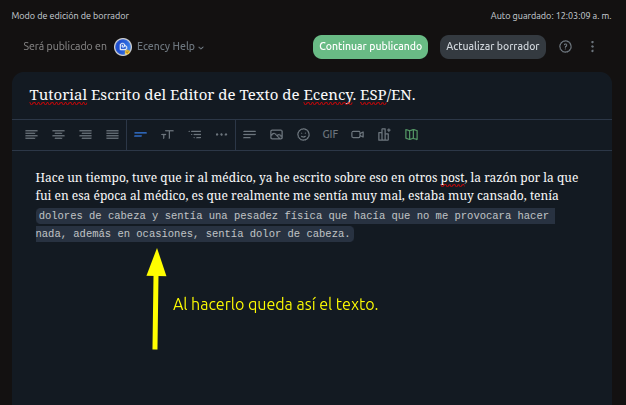This screenshot has width=626, height=405.
Task: Click the misspelled word 'post'
Action: pos(452,178)
